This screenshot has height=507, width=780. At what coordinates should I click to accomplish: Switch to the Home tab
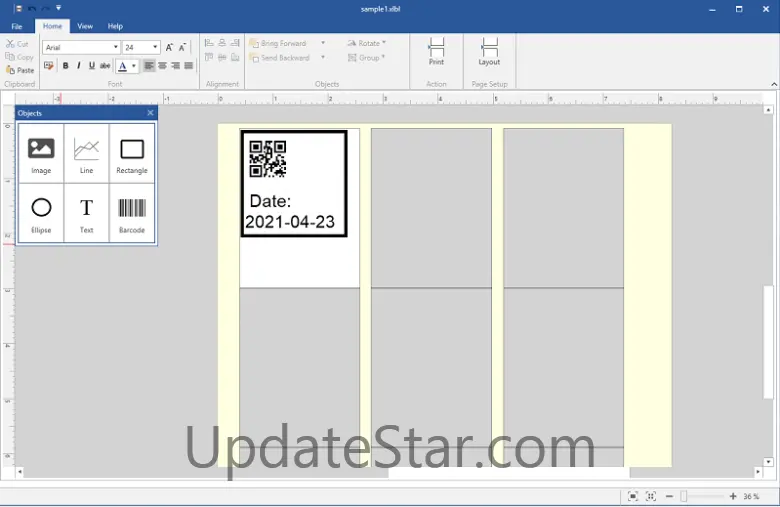(x=52, y=26)
